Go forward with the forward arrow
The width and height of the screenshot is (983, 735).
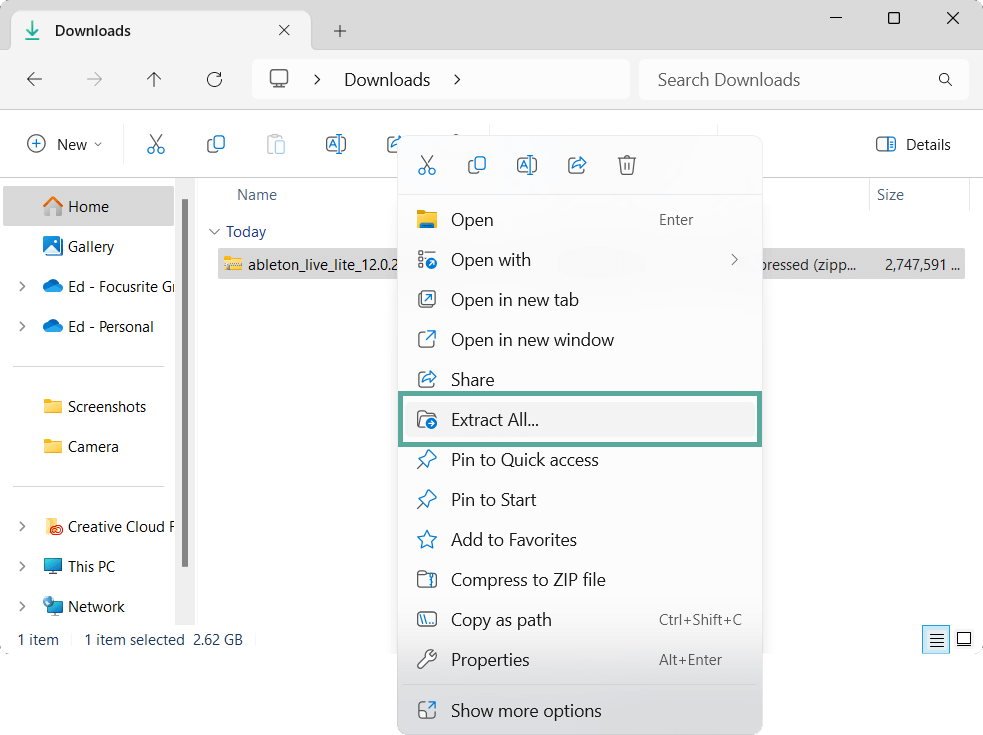tap(94, 80)
